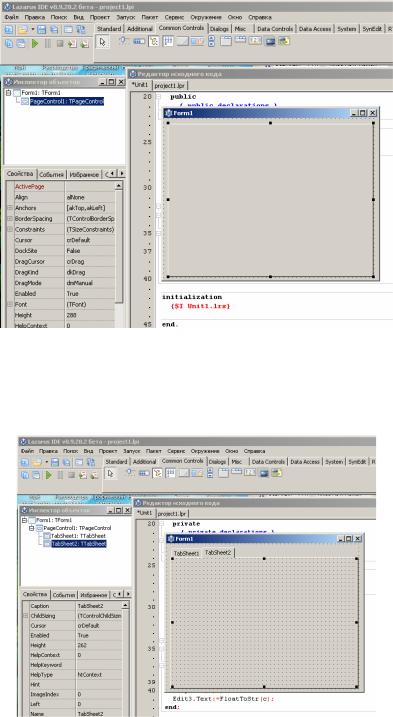Switch to Standard palette tab in upper screenshot
This screenshot has height=717, width=393.
tap(109, 29)
